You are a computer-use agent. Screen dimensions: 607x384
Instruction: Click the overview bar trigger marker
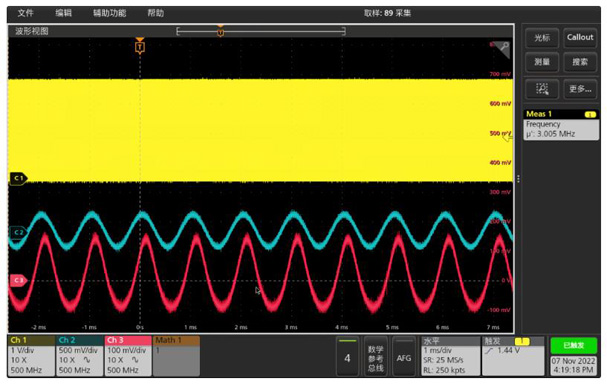[x=220, y=31]
